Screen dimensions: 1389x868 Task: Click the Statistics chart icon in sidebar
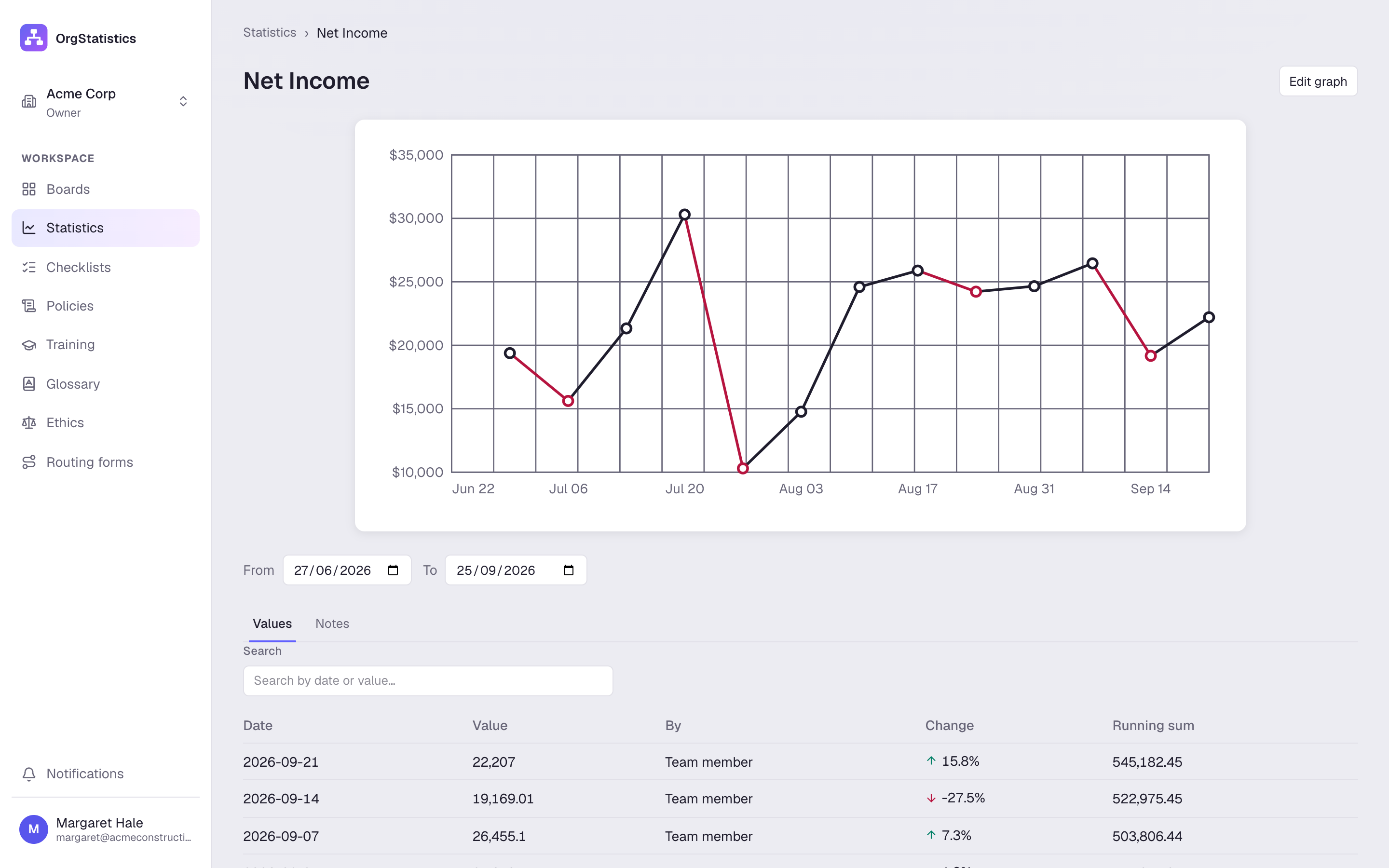29,228
